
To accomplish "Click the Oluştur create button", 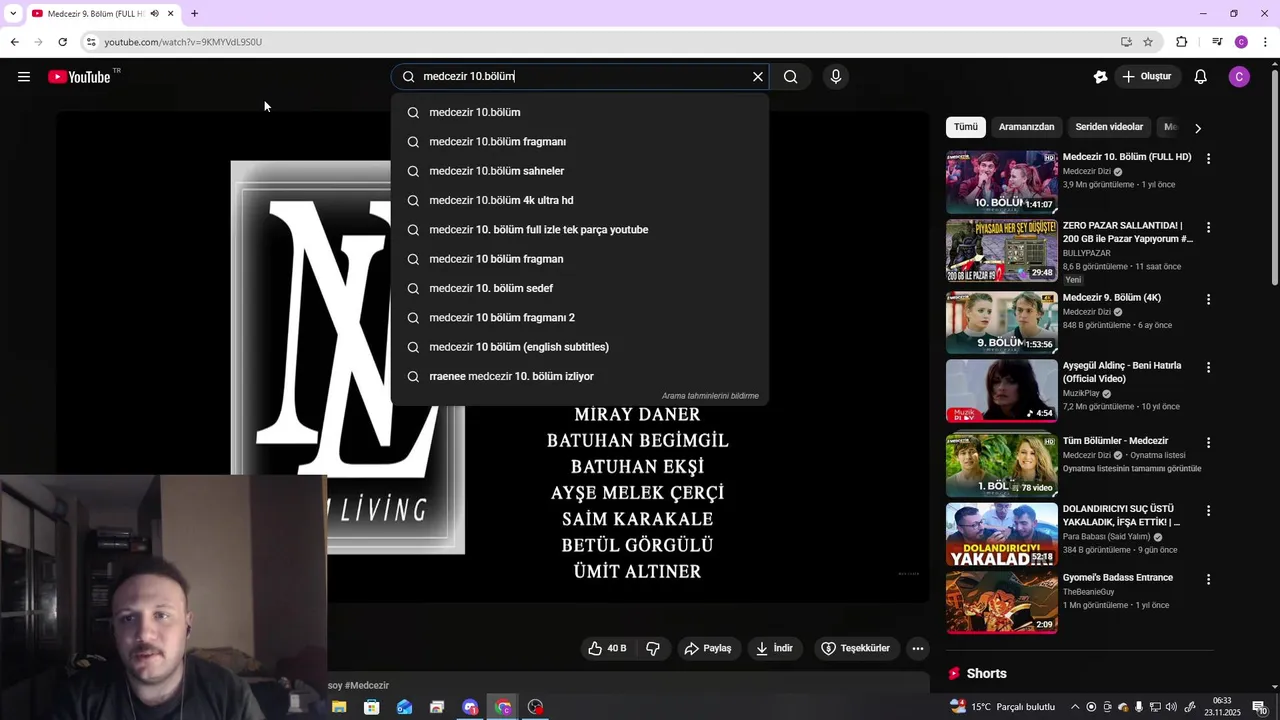I will [x=1146, y=77].
